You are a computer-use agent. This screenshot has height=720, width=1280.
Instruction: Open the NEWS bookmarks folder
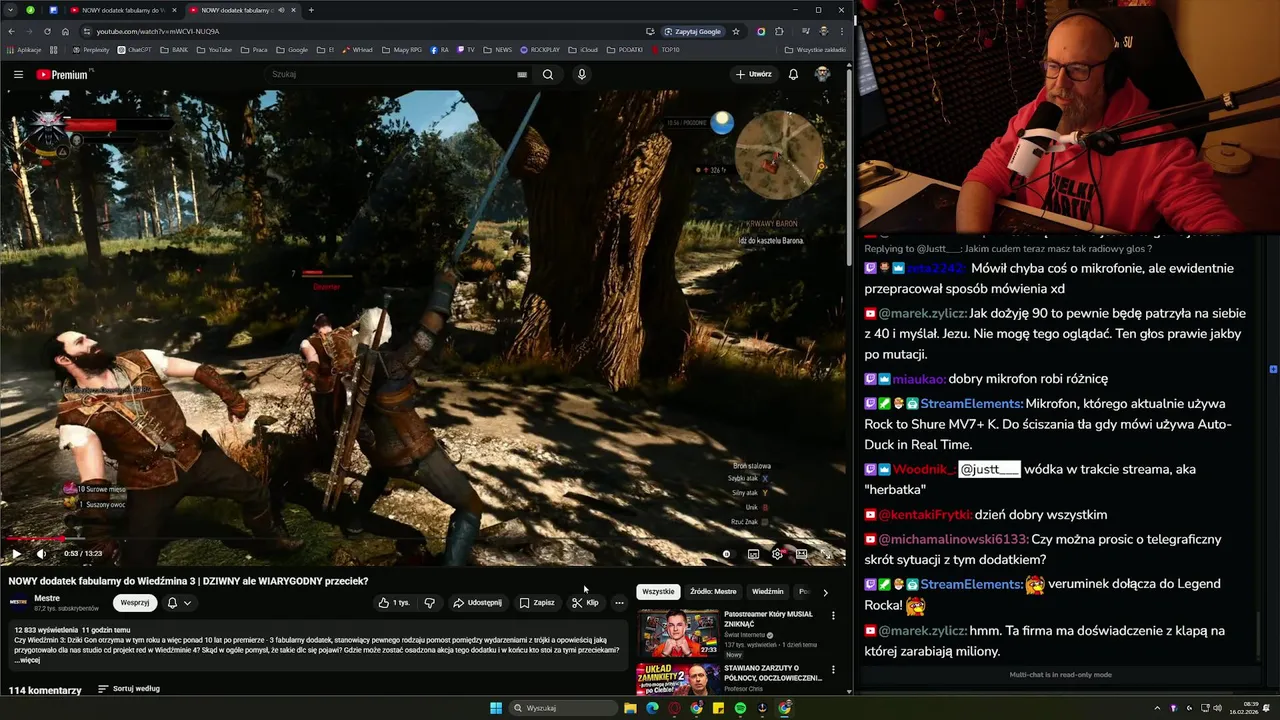pyautogui.click(x=498, y=49)
